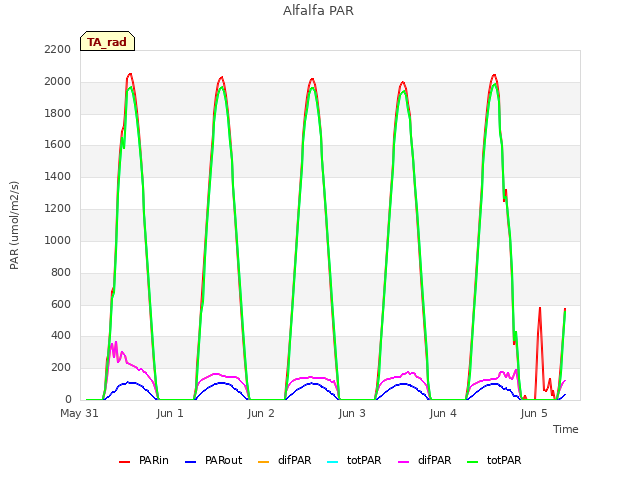This screenshot has width=640, height=480.
Task: Click the magenta difPAR peak on May 31
Action: point(116,342)
